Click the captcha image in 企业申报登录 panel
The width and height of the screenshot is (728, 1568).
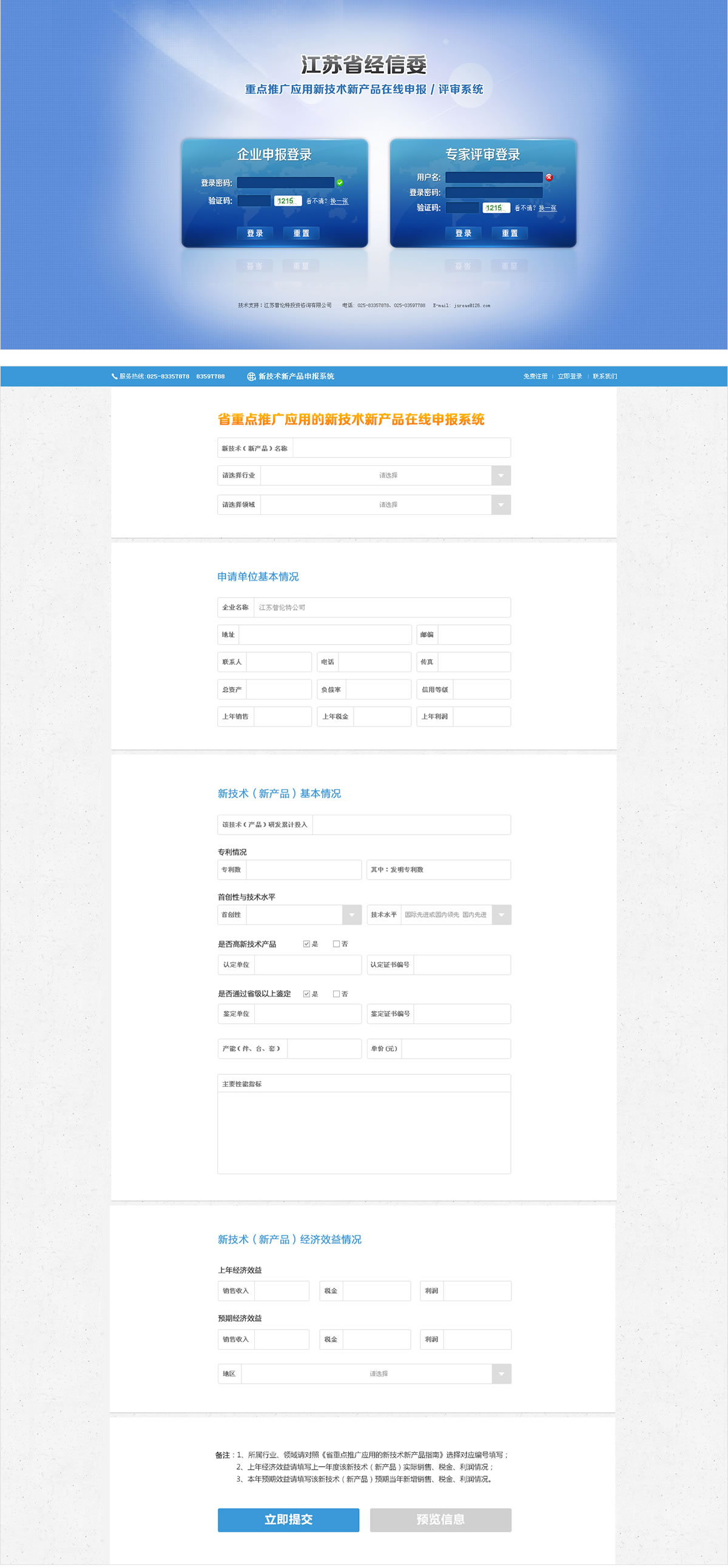coord(288,201)
